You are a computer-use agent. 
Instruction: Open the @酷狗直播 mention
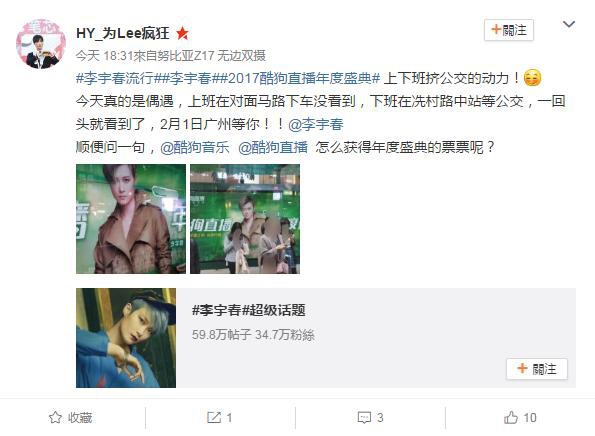273,147
